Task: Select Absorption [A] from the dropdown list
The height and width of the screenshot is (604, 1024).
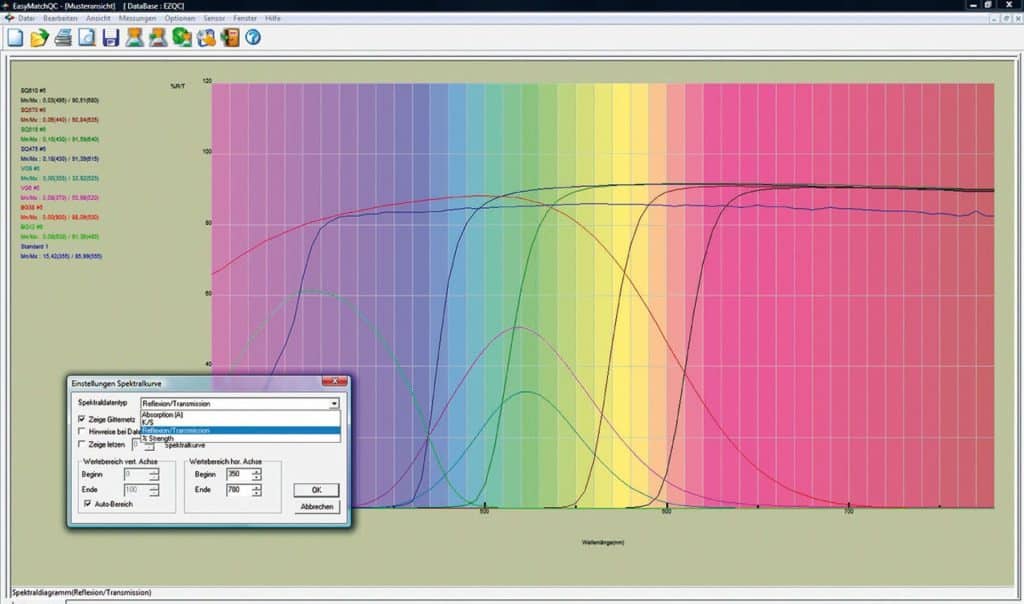Action: (240, 415)
